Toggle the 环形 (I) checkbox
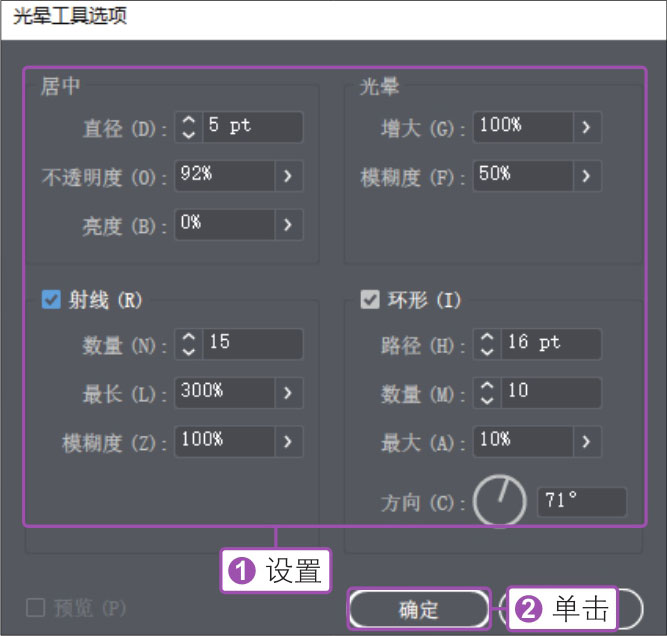The width and height of the screenshot is (667, 636). point(370,299)
